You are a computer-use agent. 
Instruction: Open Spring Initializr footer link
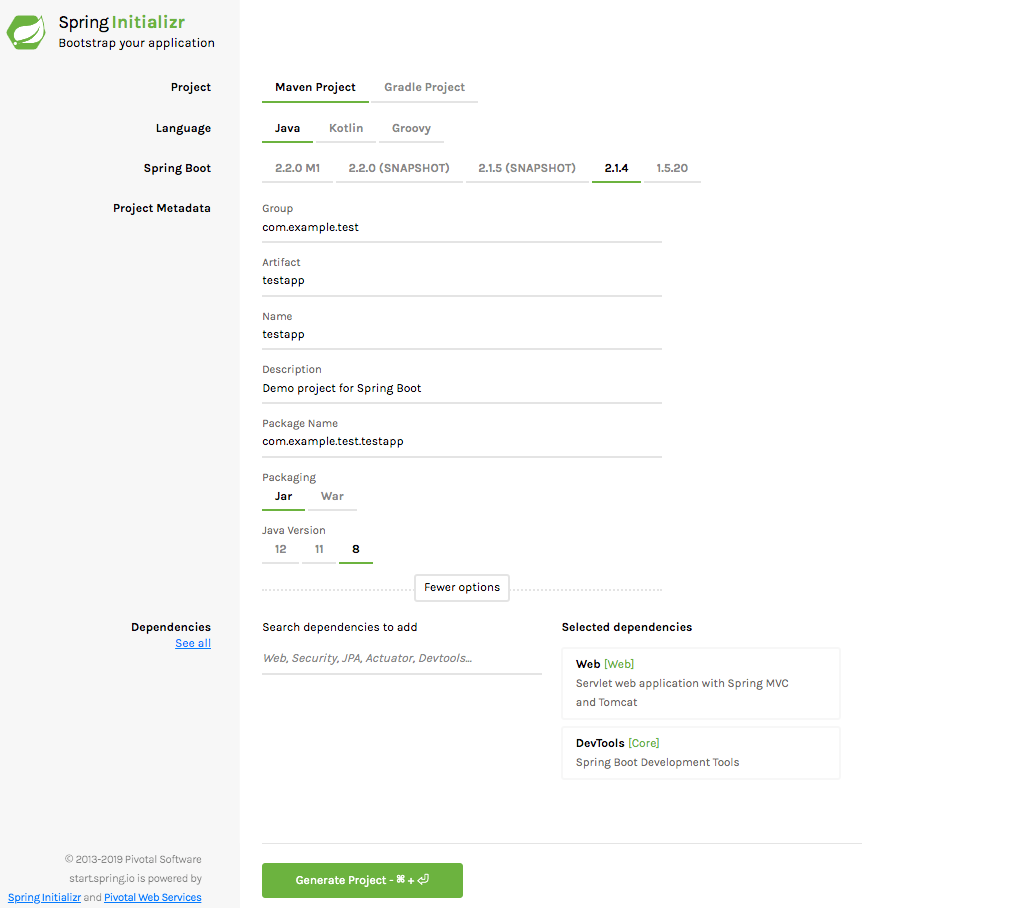[44, 898]
